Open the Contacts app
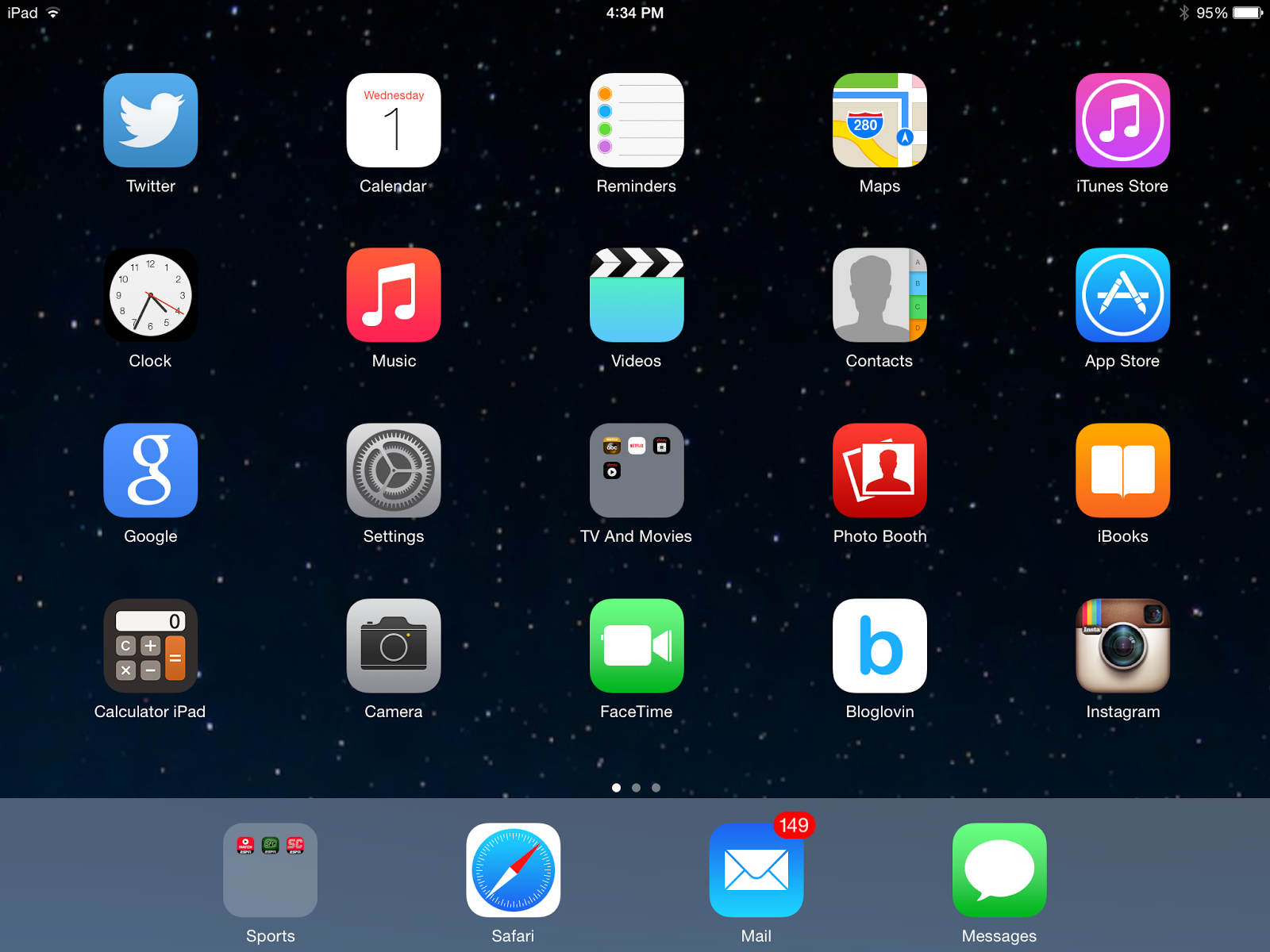 point(879,295)
